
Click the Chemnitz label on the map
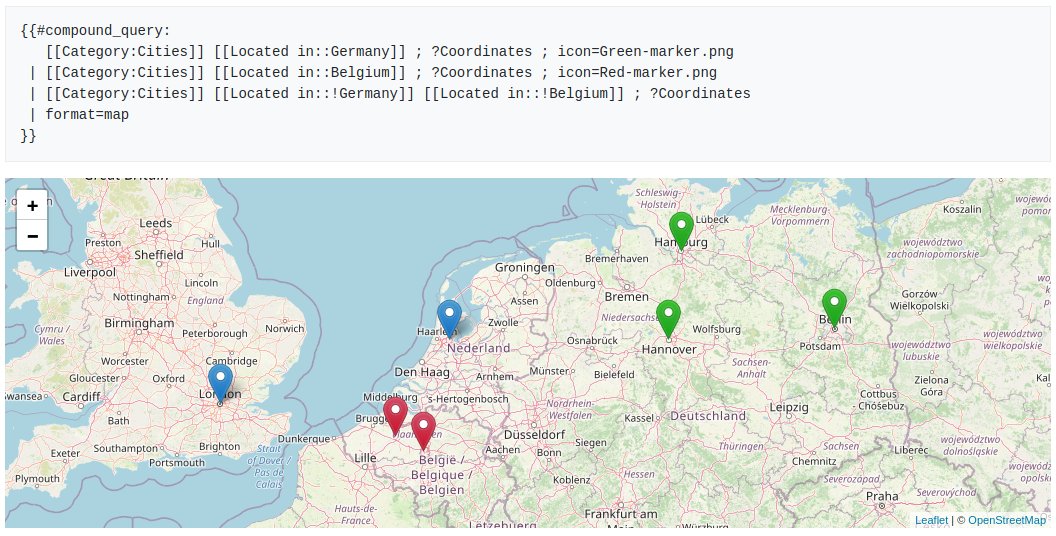click(814, 461)
